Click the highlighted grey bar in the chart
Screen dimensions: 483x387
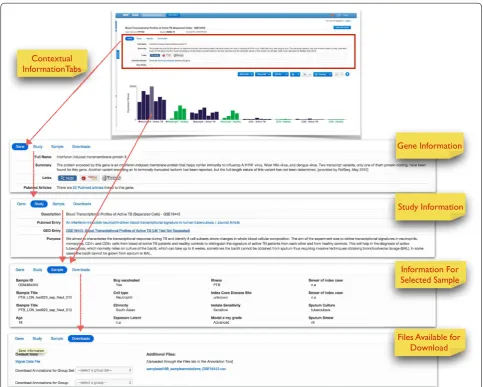152,103
